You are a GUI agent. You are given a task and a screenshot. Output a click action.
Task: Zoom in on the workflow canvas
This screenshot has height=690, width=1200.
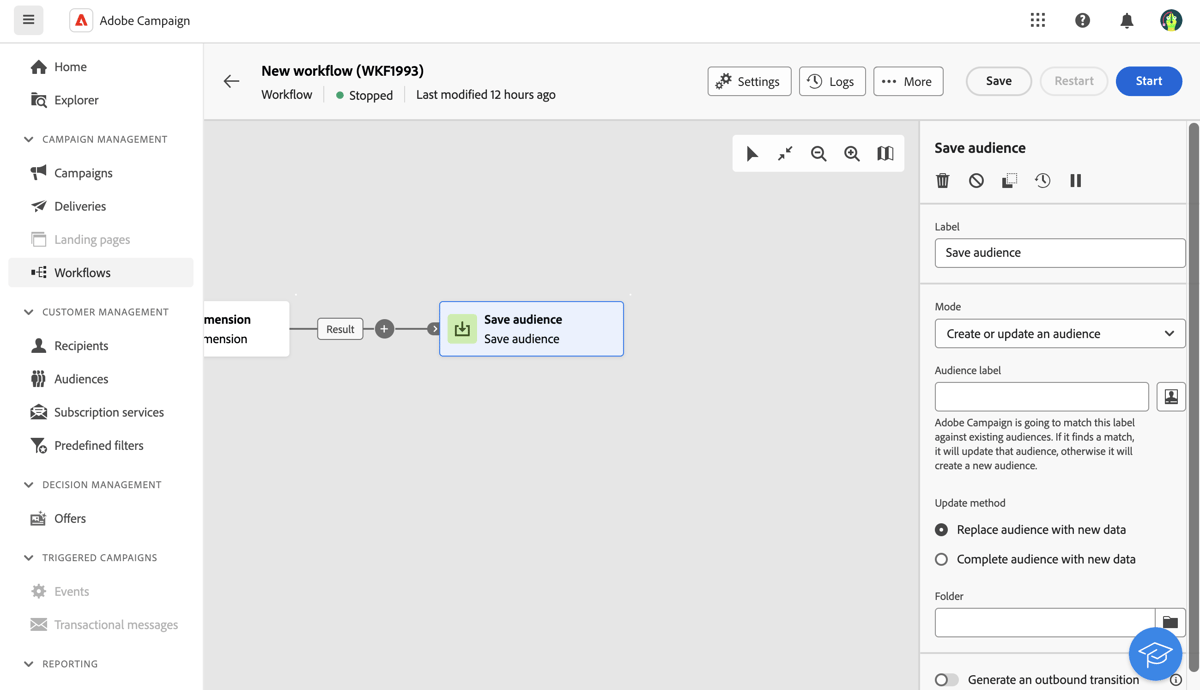852,153
